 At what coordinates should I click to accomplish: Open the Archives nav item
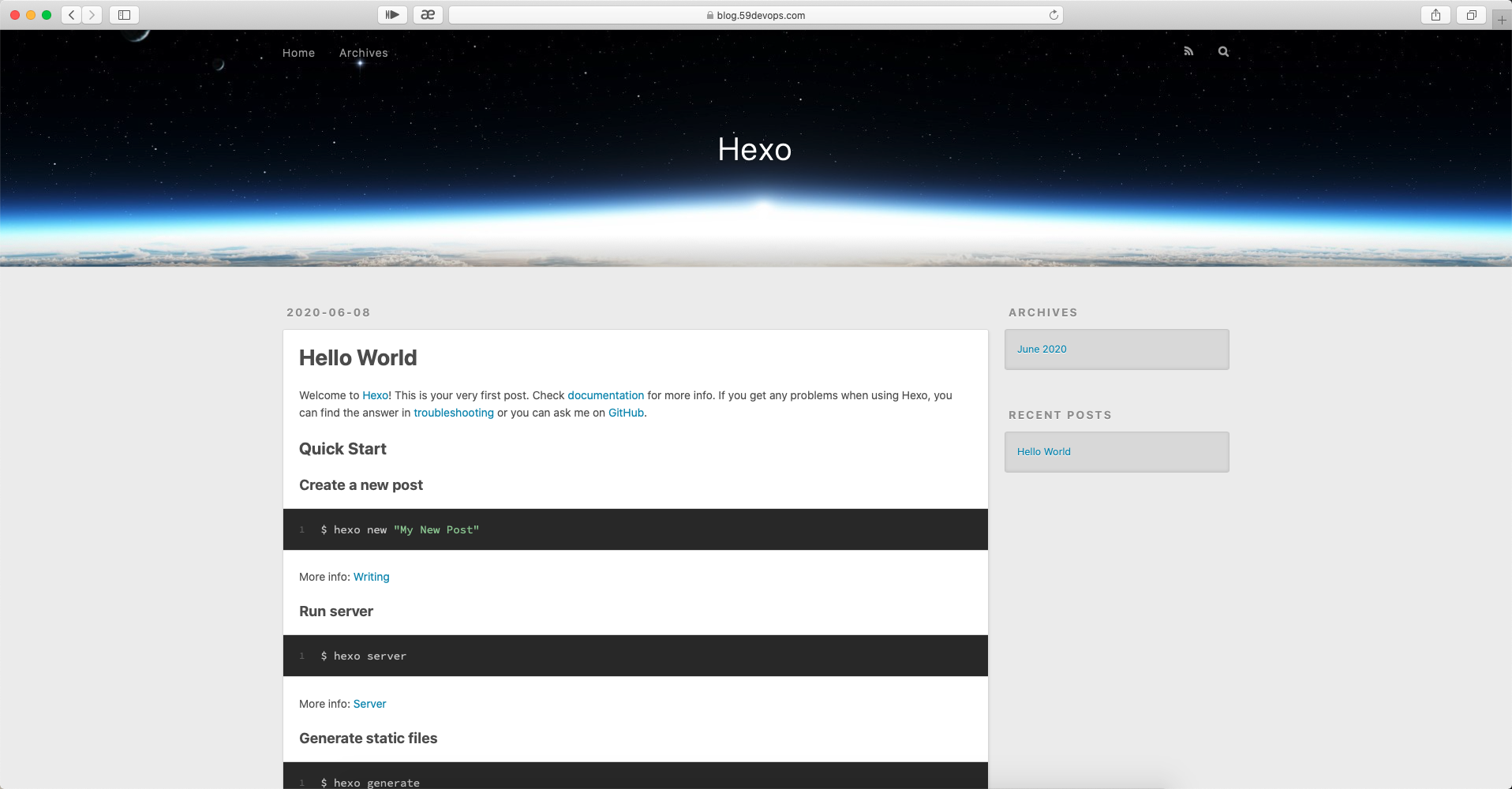point(364,53)
